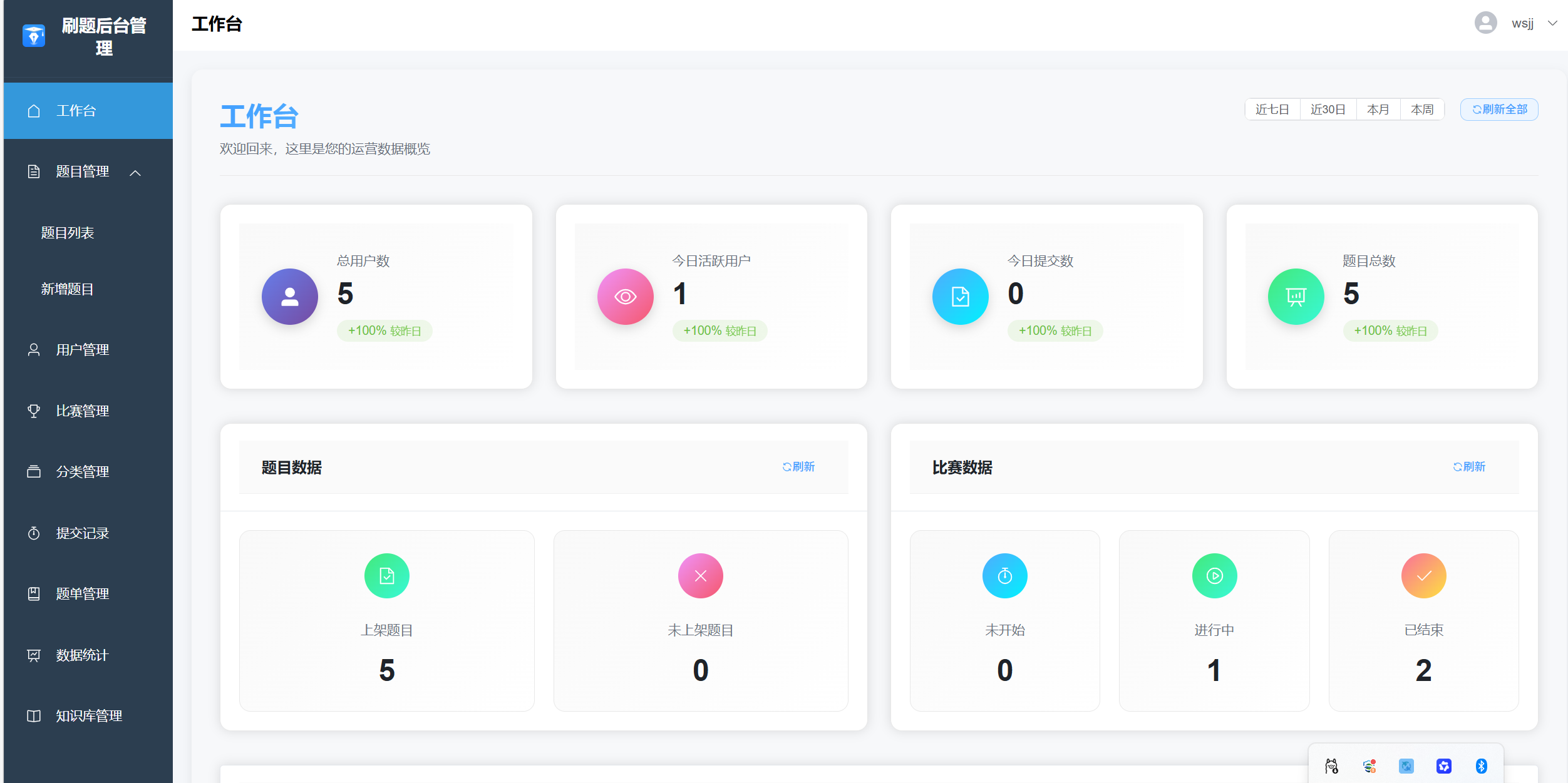Viewport: 1568px width, 783px height.
Task: Click the pink X icon above 未上架题目
Action: click(700, 576)
